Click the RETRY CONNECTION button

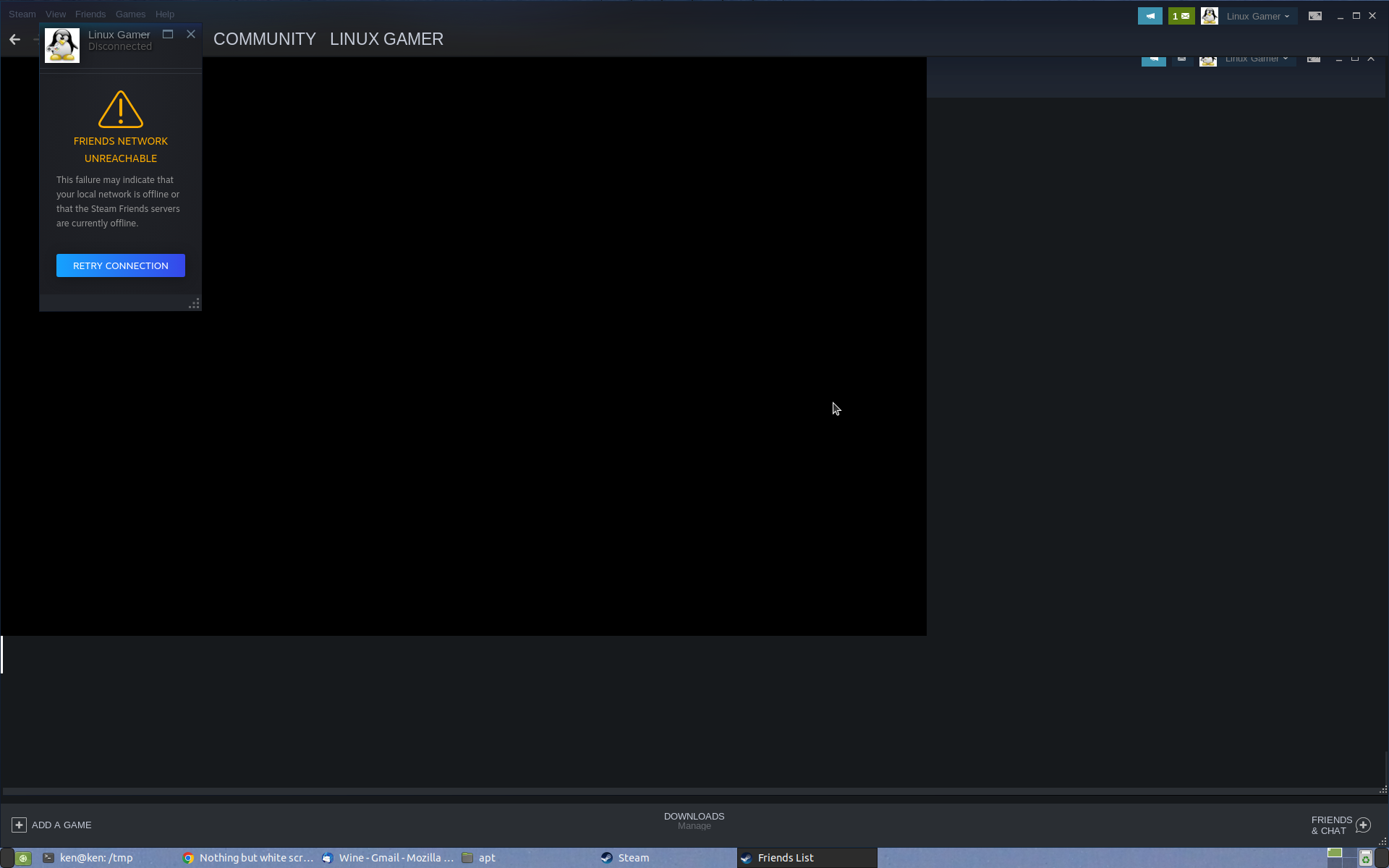click(120, 265)
